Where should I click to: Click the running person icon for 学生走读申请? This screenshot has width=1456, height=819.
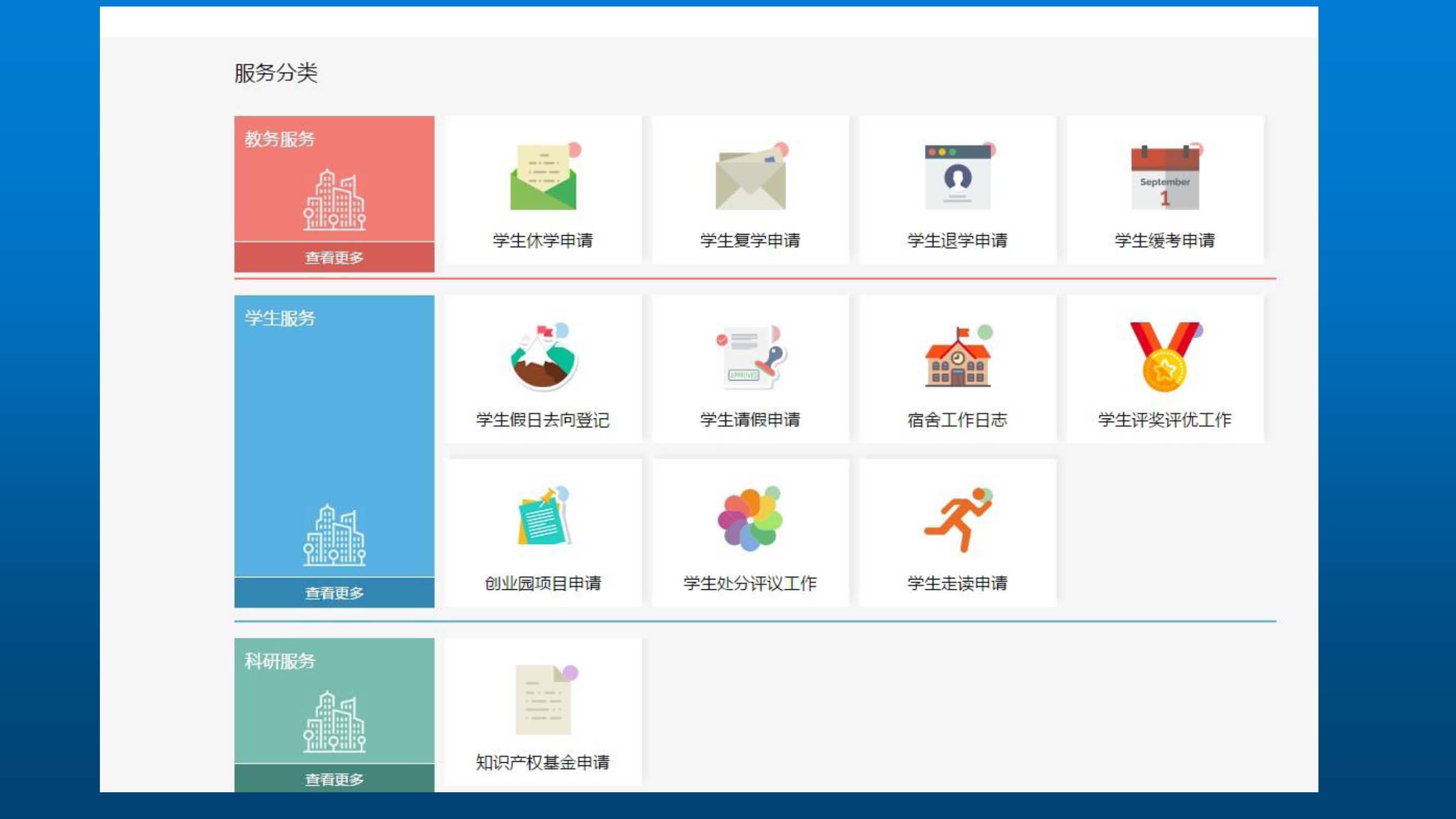point(958,517)
